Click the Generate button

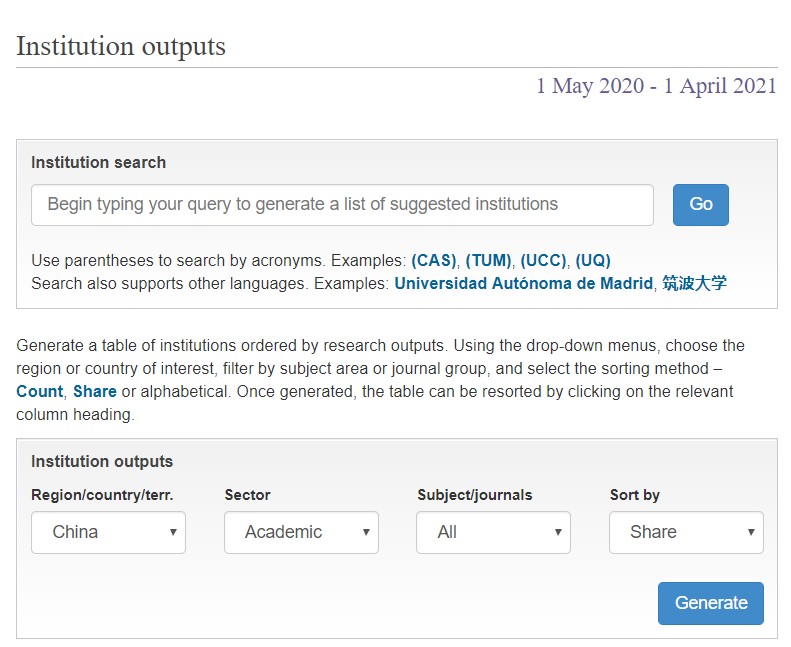710,603
